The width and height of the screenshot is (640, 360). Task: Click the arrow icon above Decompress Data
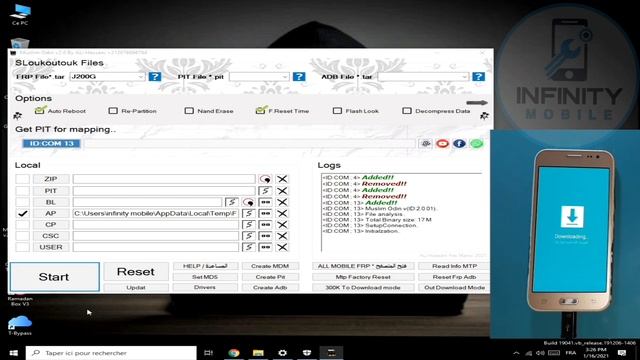[x=477, y=102]
